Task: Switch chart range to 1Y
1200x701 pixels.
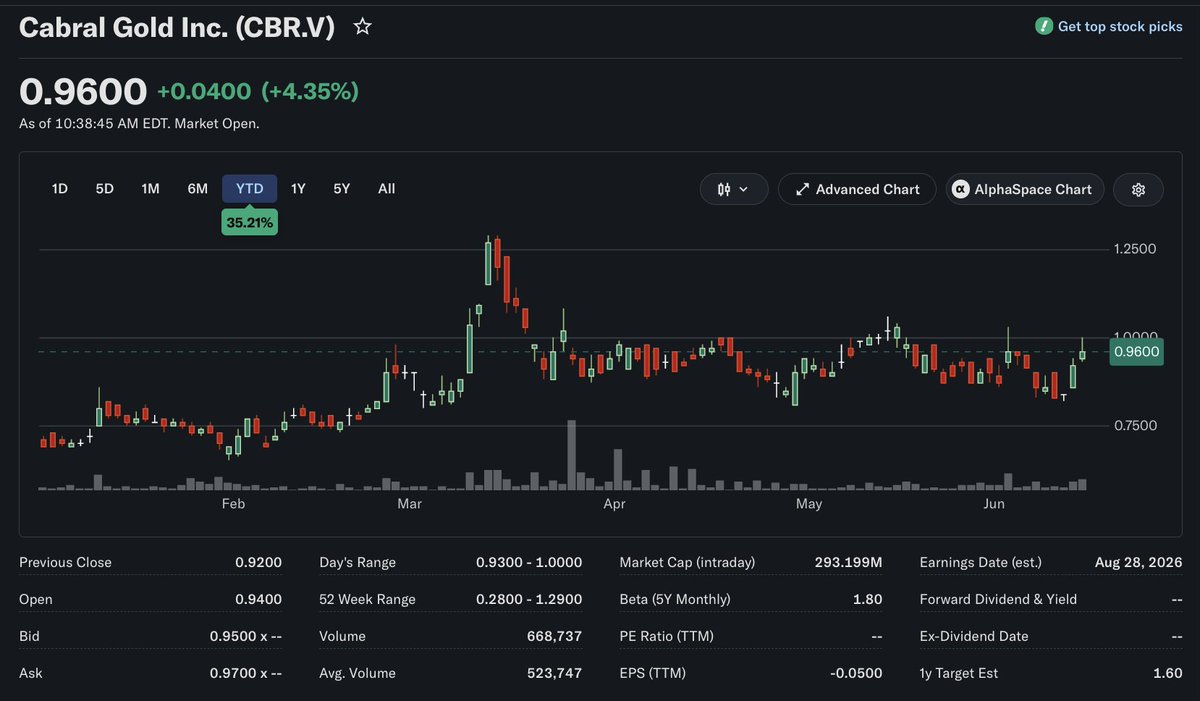Action: pos(298,188)
